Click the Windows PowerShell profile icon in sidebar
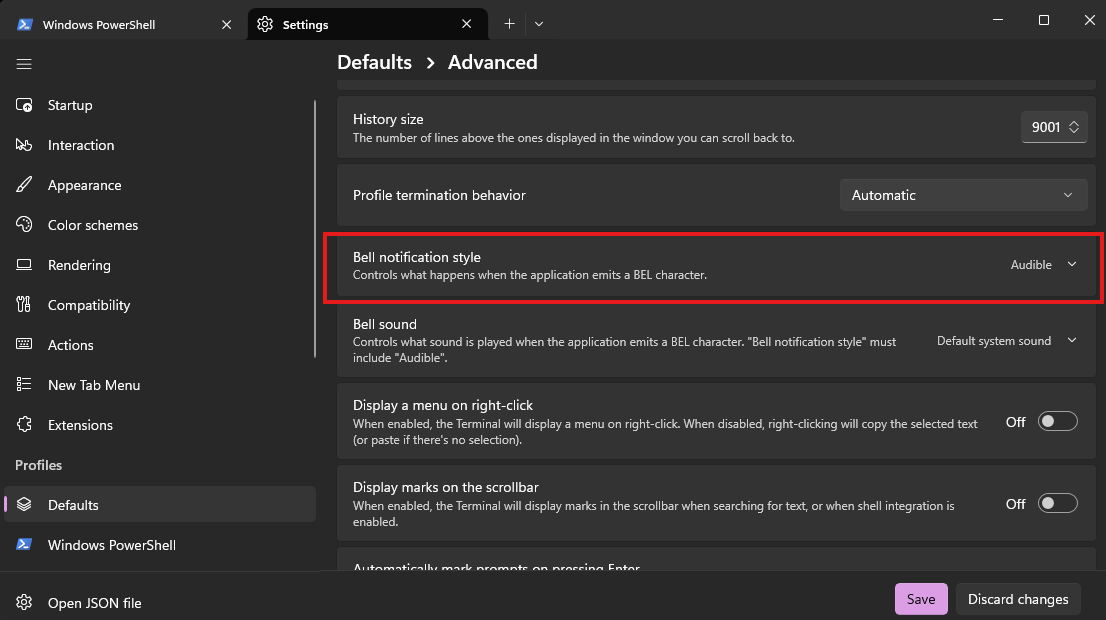 coord(24,545)
